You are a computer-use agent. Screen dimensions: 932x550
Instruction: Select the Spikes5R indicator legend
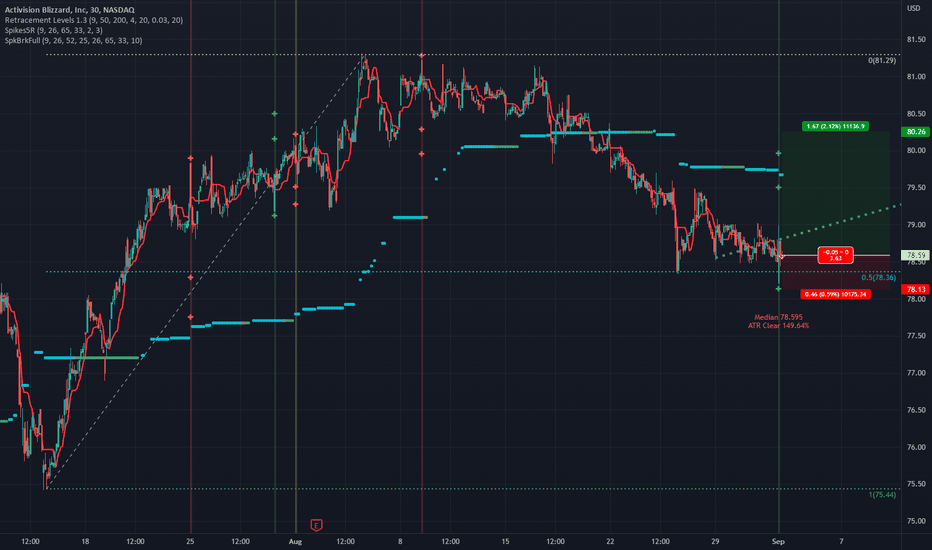click(53, 30)
